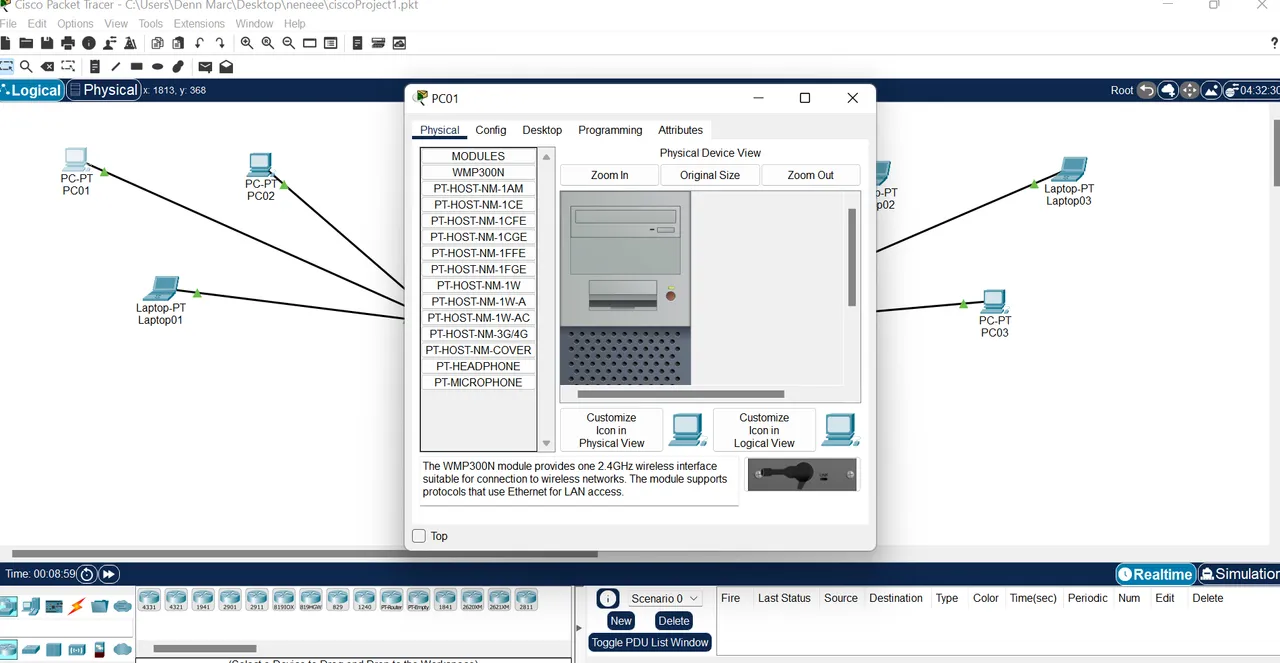The image size is (1280, 663).
Task: Switch to Physical workspace view
Action: (x=103, y=90)
